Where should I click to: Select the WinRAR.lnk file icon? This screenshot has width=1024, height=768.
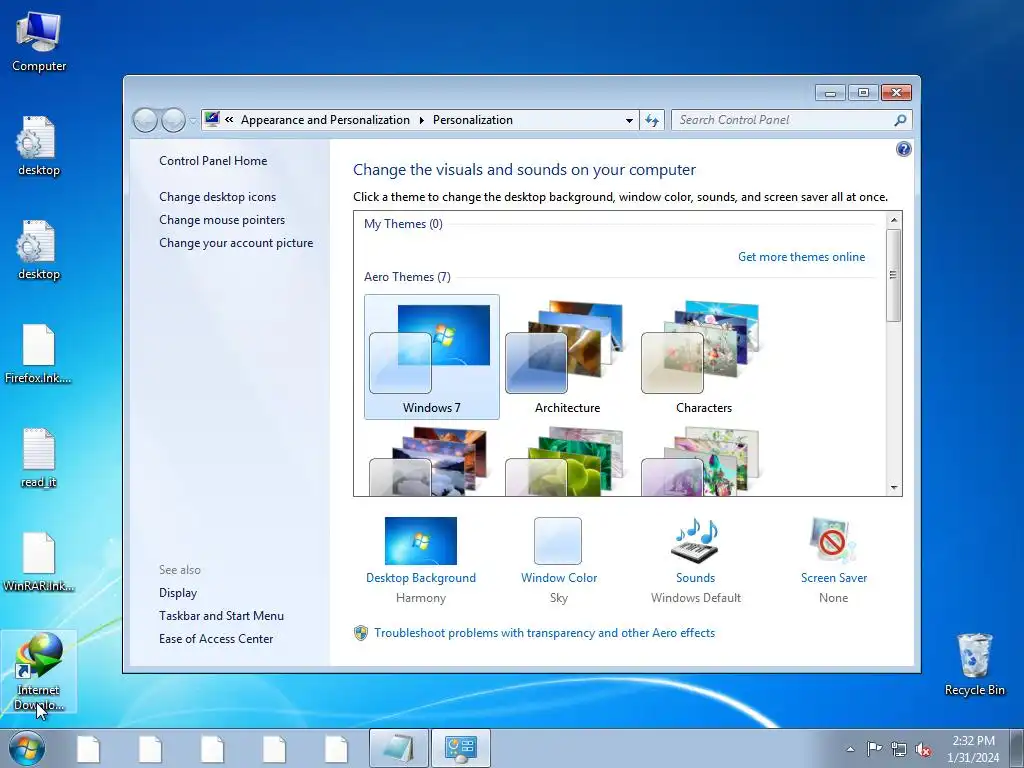pyautogui.click(x=39, y=562)
